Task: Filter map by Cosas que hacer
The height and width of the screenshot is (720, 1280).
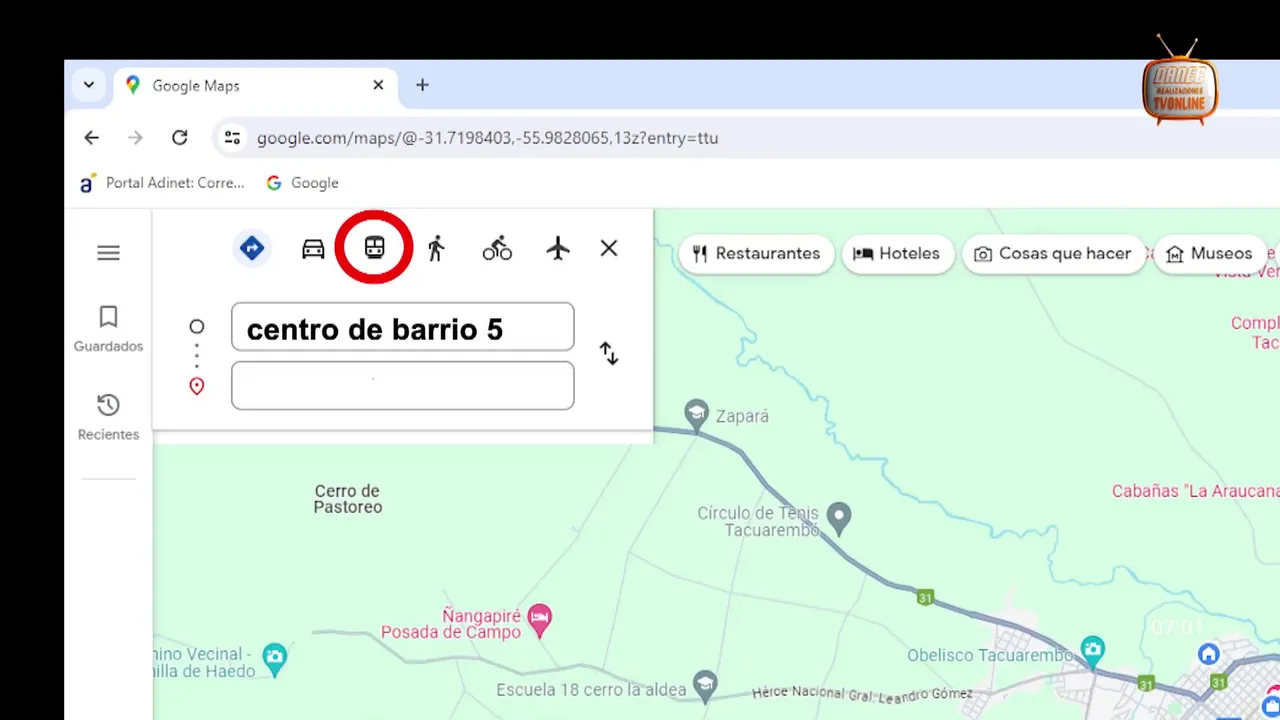Action: pyautogui.click(x=1054, y=253)
